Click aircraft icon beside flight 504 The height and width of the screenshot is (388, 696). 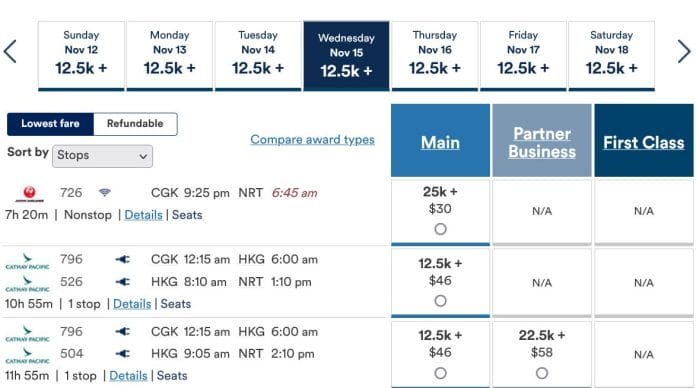tap(123, 353)
